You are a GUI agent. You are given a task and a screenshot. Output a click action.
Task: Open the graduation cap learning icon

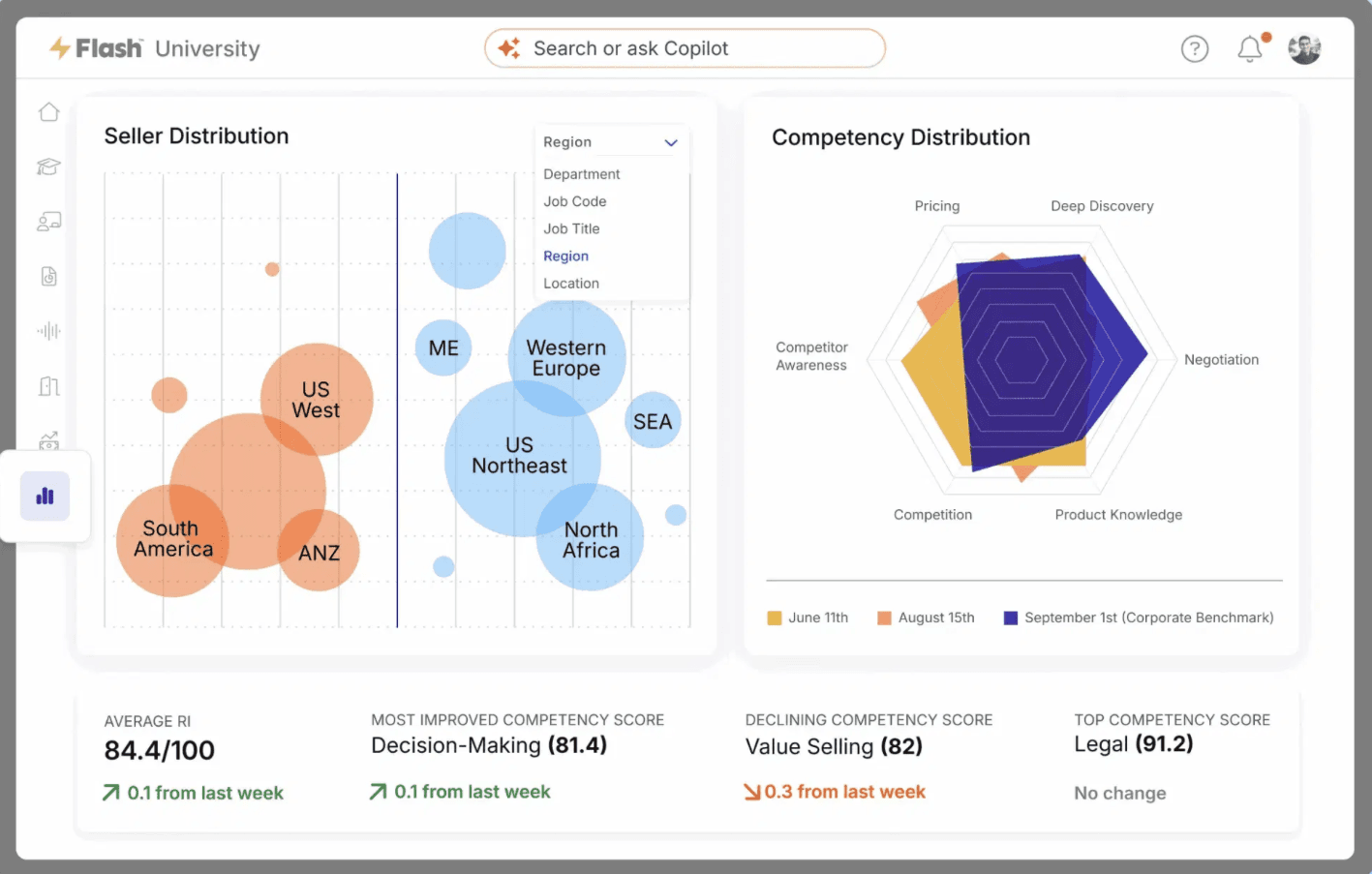click(x=48, y=166)
